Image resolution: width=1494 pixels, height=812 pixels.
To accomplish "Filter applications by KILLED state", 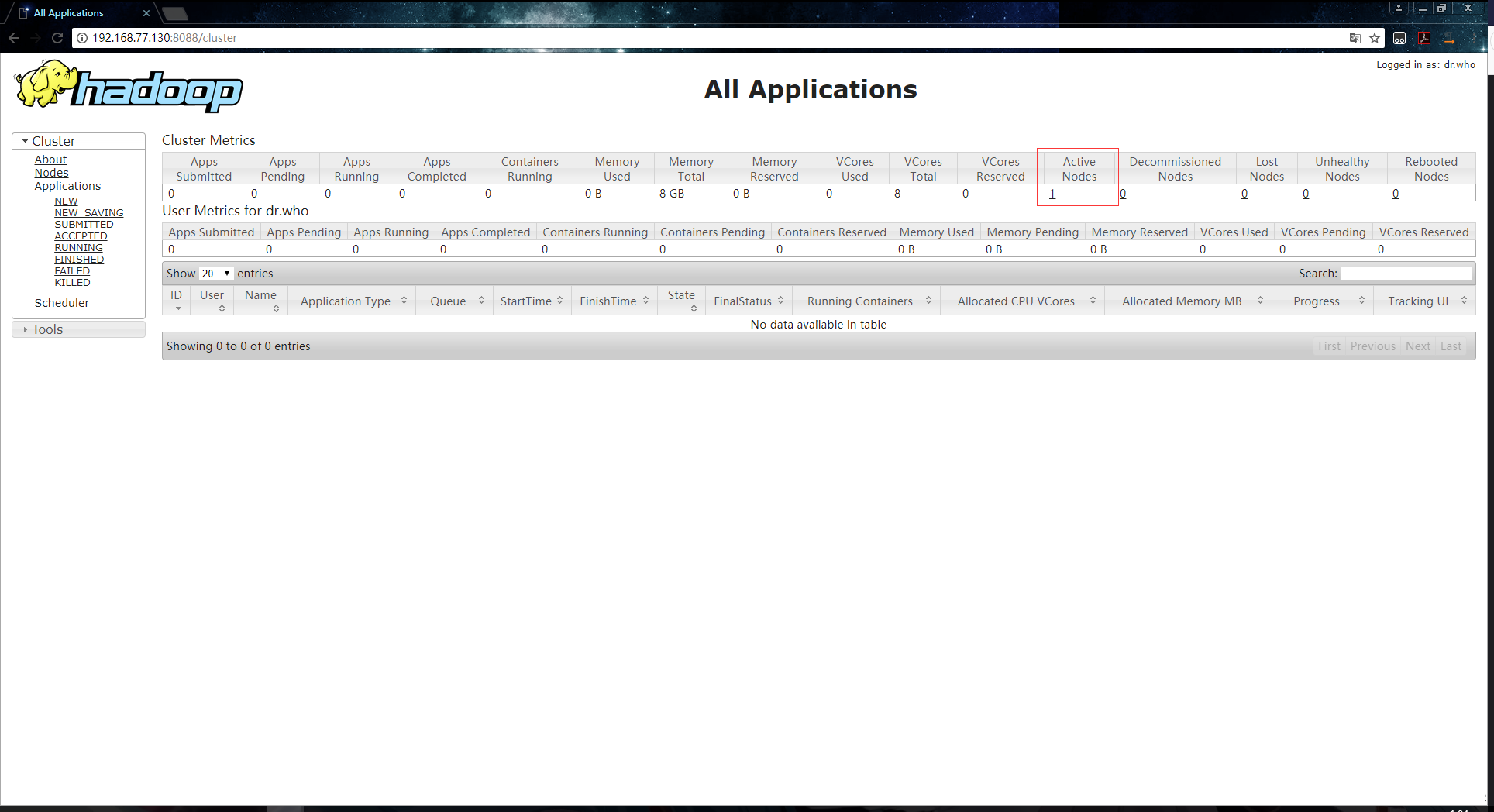I will (72, 283).
